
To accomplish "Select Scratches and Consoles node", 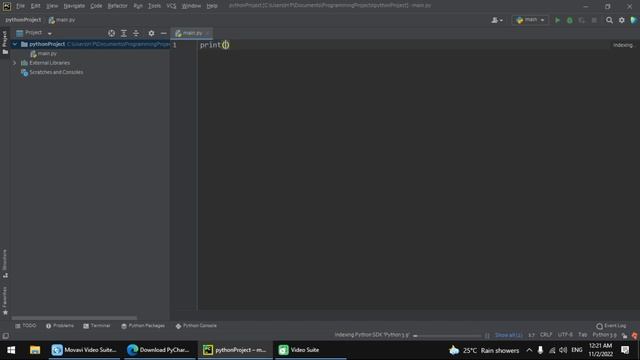I will pyautogui.click(x=52, y=72).
